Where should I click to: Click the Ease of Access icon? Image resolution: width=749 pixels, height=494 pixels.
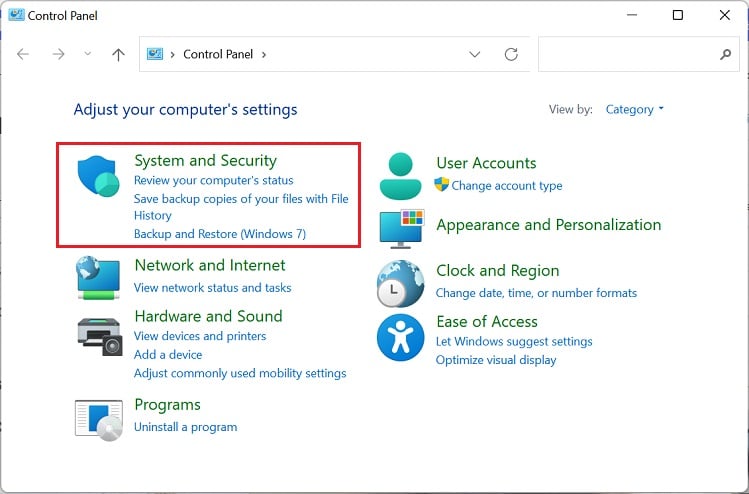tap(401, 337)
